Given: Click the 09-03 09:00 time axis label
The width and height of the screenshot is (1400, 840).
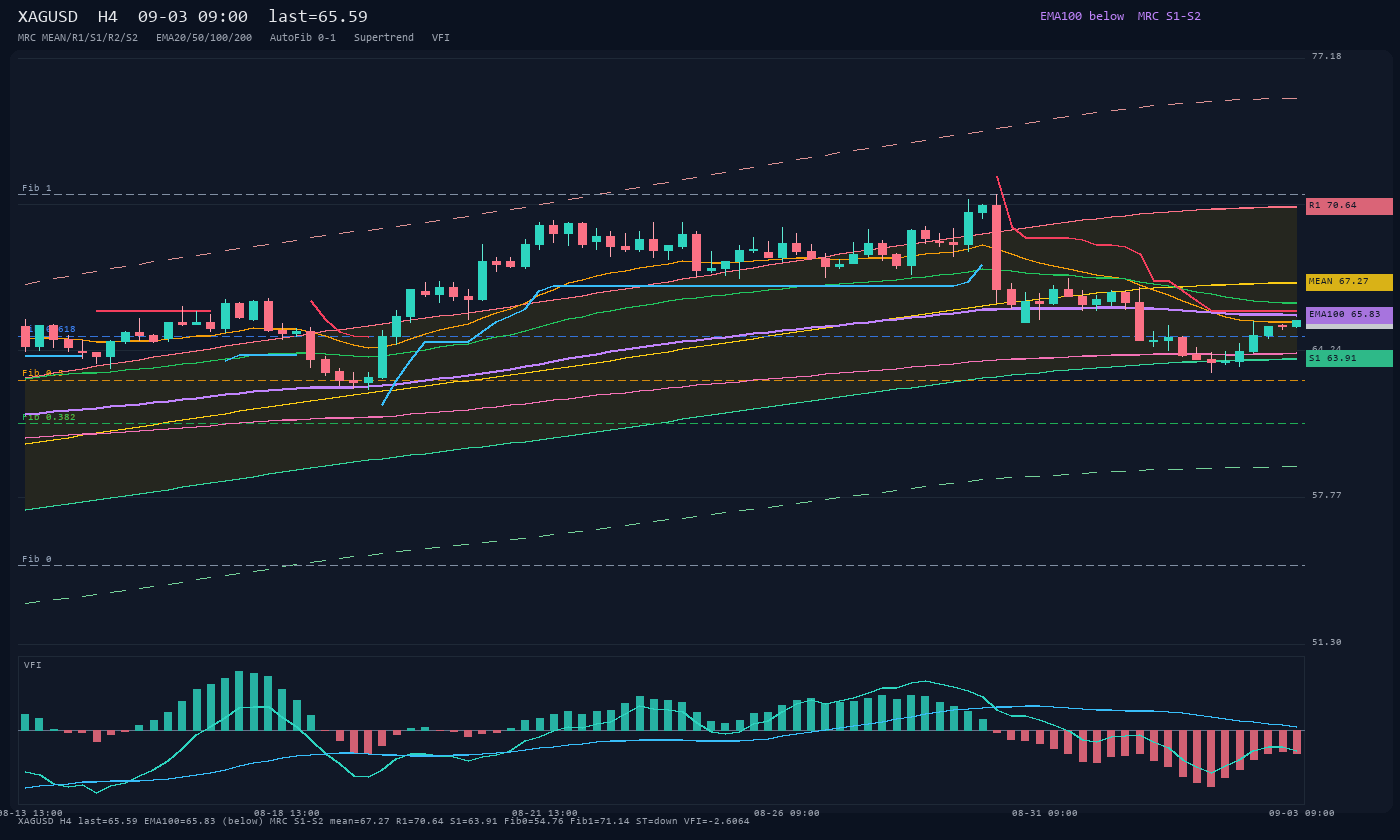Looking at the screenshot, I should tap(1301, 813).
